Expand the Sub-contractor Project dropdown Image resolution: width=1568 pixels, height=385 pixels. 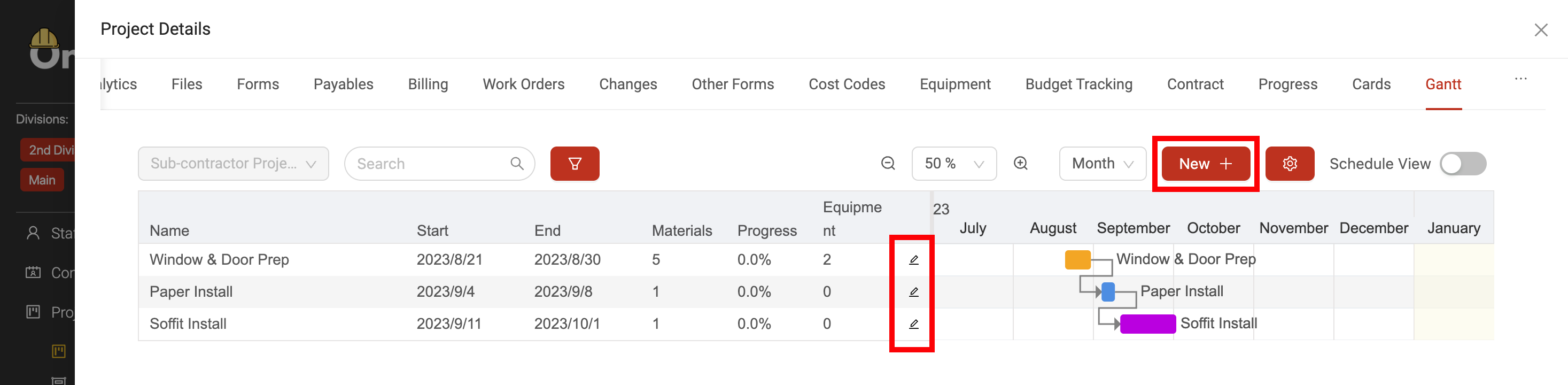233,163
